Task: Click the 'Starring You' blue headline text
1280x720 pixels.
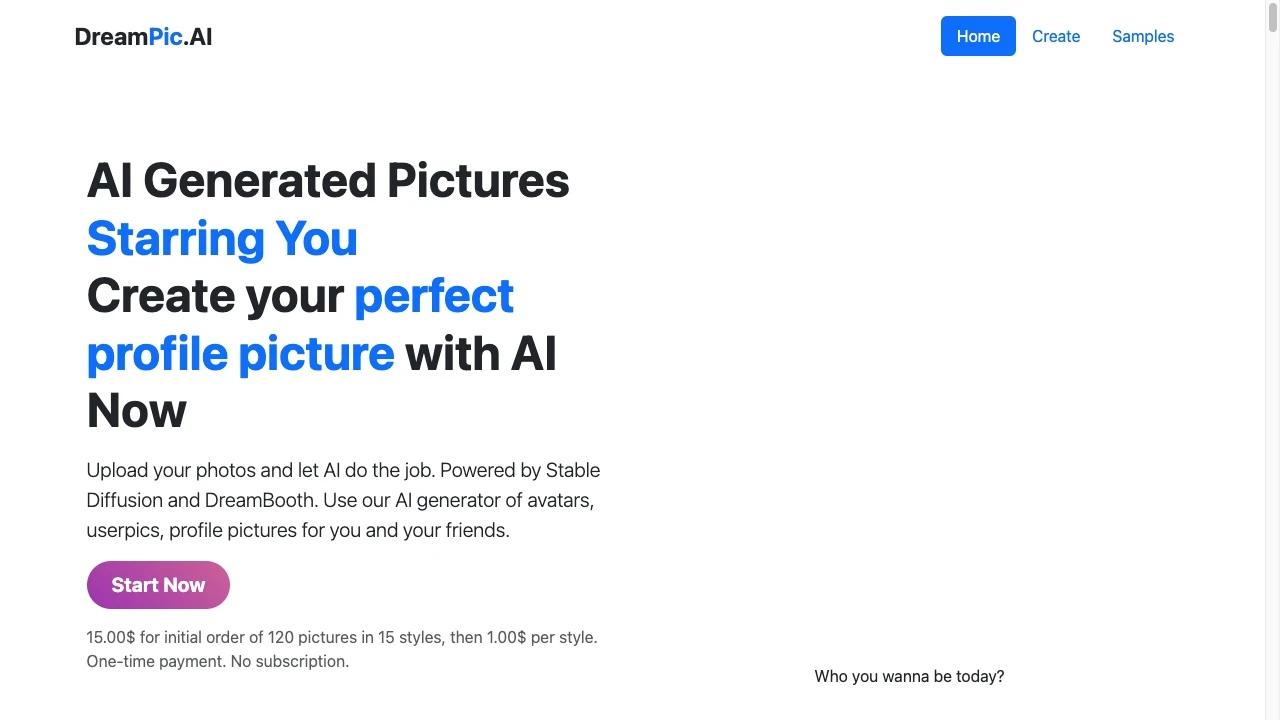Action: click(221, 239)
